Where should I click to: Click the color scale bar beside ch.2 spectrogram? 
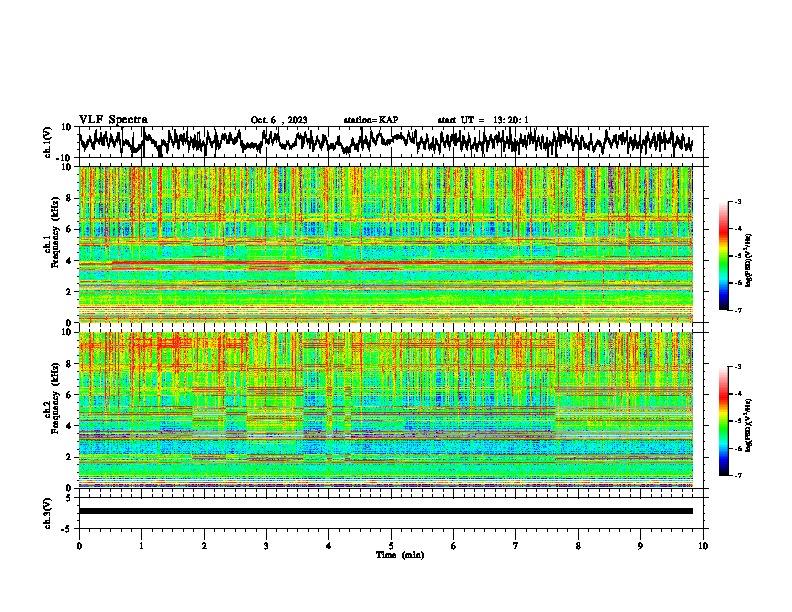point(723,421)
